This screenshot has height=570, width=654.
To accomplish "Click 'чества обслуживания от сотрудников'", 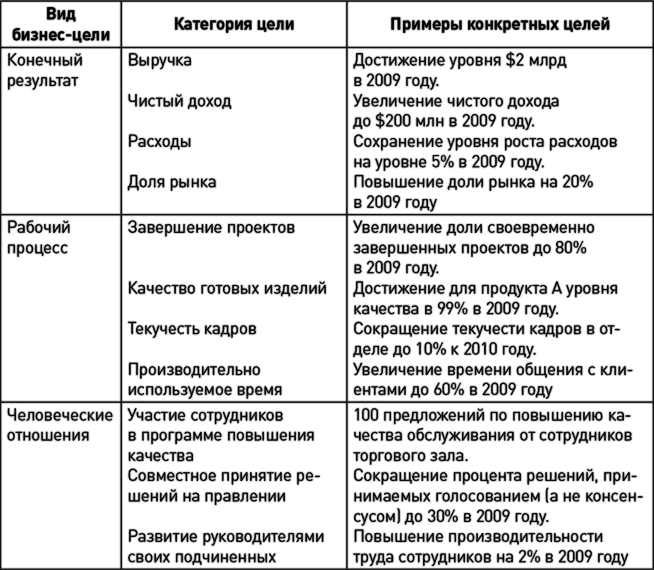I will [493, 435].
